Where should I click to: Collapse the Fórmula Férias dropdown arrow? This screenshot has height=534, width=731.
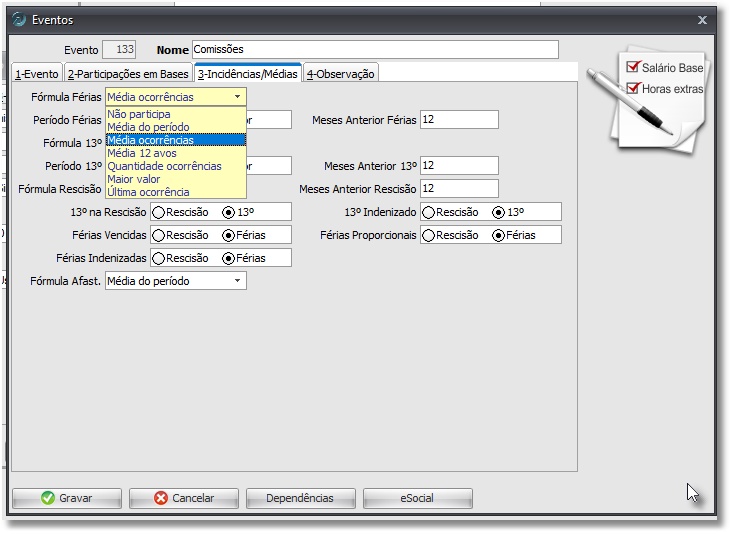click(x=237, y=97)
